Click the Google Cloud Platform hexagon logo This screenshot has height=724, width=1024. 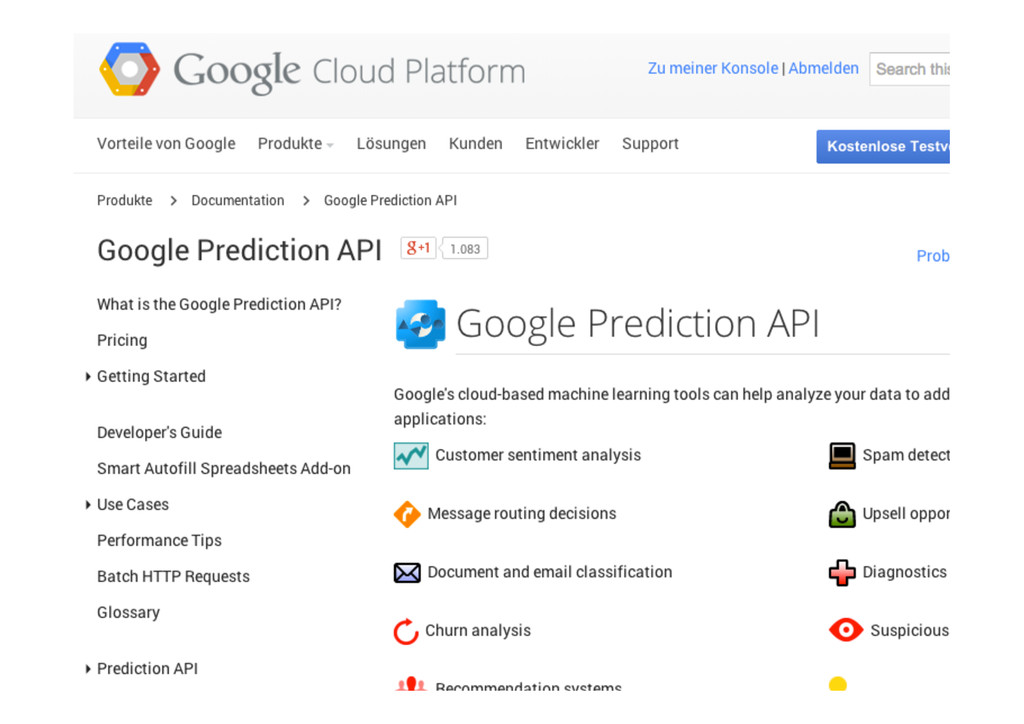129,69
